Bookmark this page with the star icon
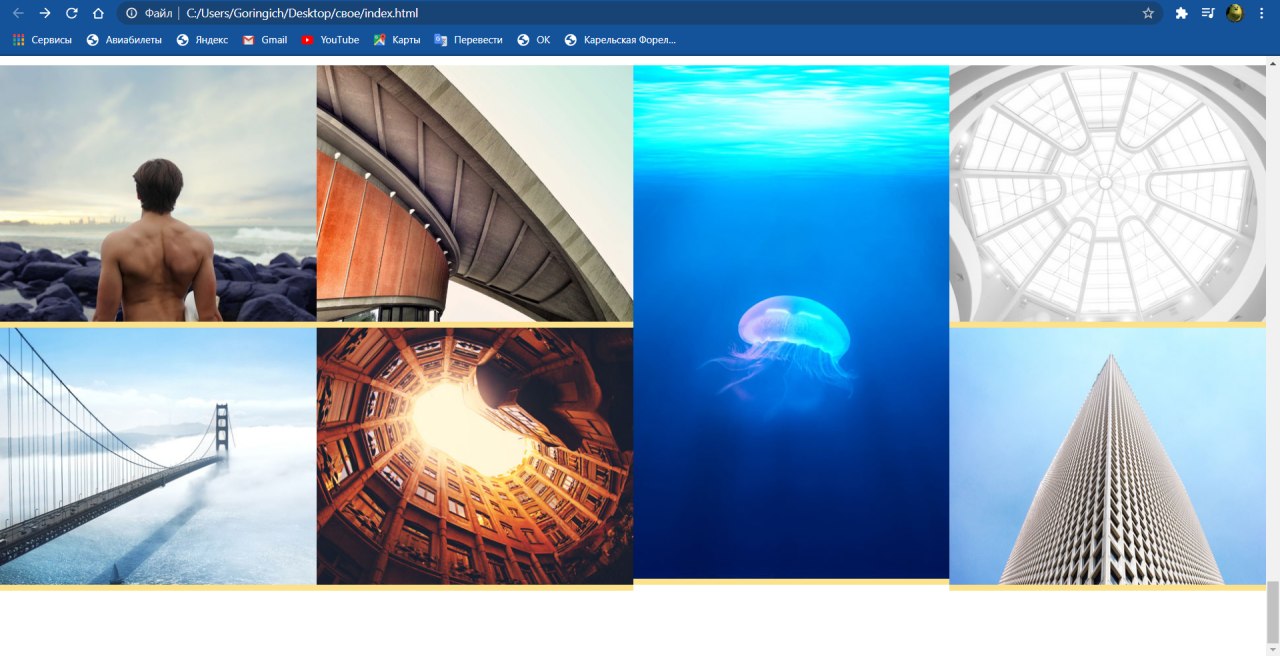Viewport: 1280px width, 656px height. tap(1148, 13)
